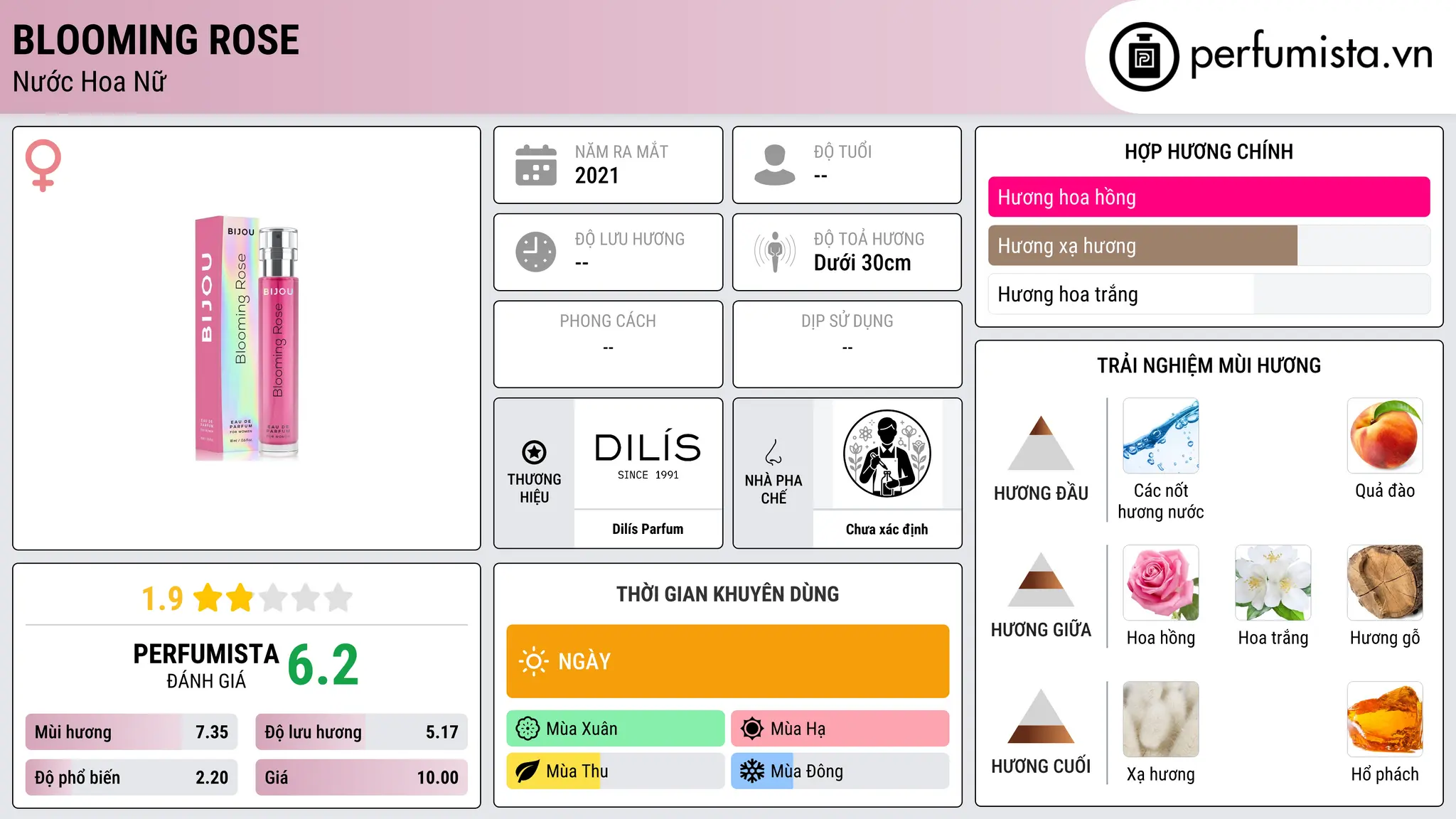1456x819 pixels.
Task: Click the Mùa Hạ season label
Action: [798, 729]
